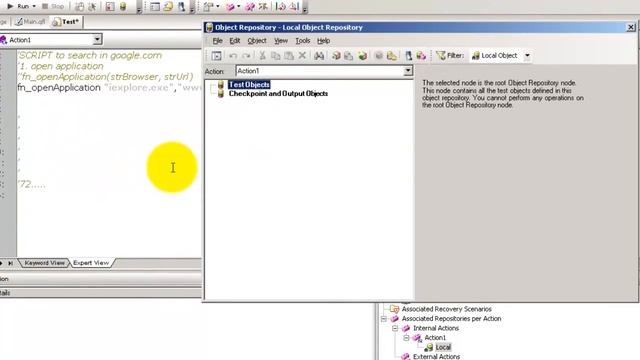Select Associated Recovery Scenarios tree item

point(447,309)
